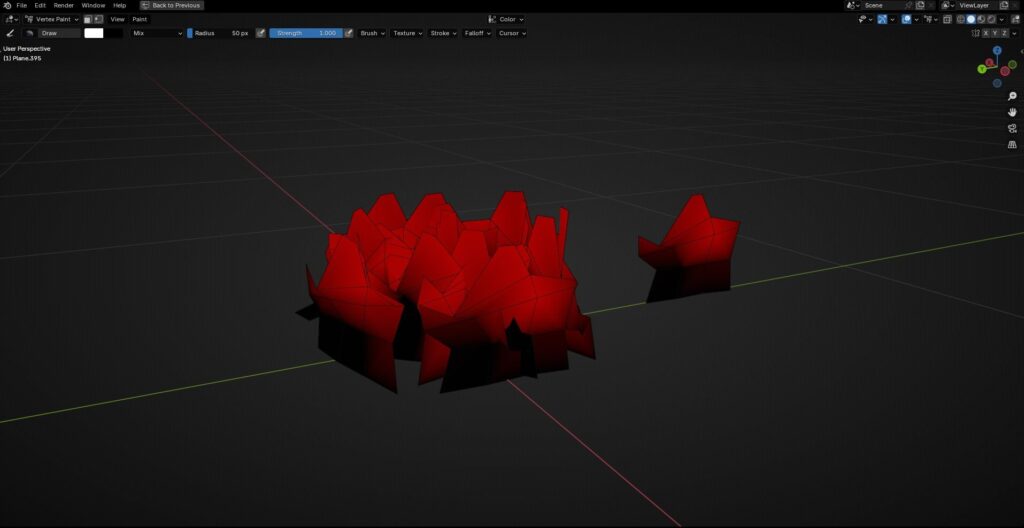The height and width of the screenshot is (528, 1024).
Task: Toggle the camera view icon
Action: pos(1013,129)
